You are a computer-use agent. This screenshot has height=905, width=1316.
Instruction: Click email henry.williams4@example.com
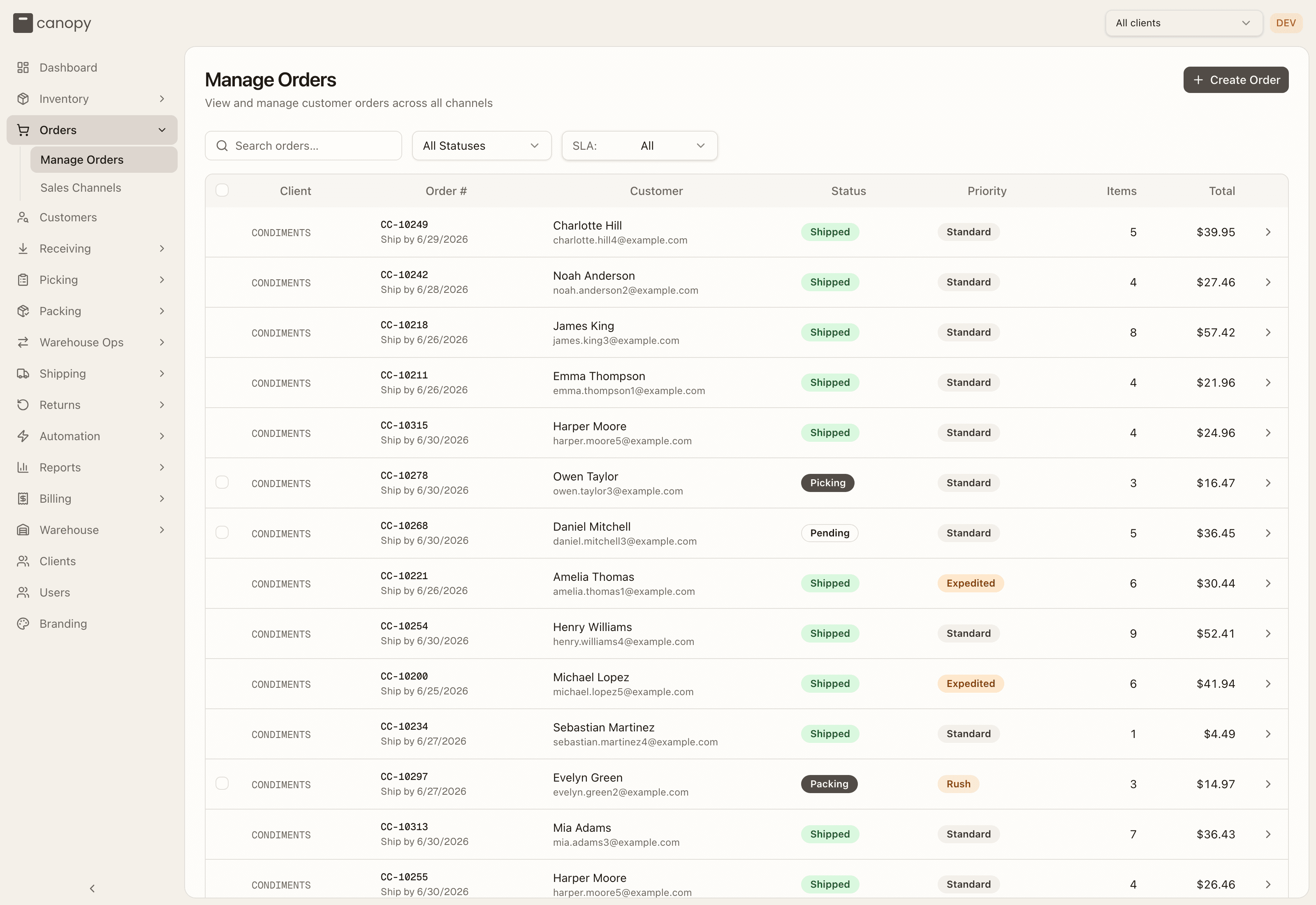click(x=623, y=642)
